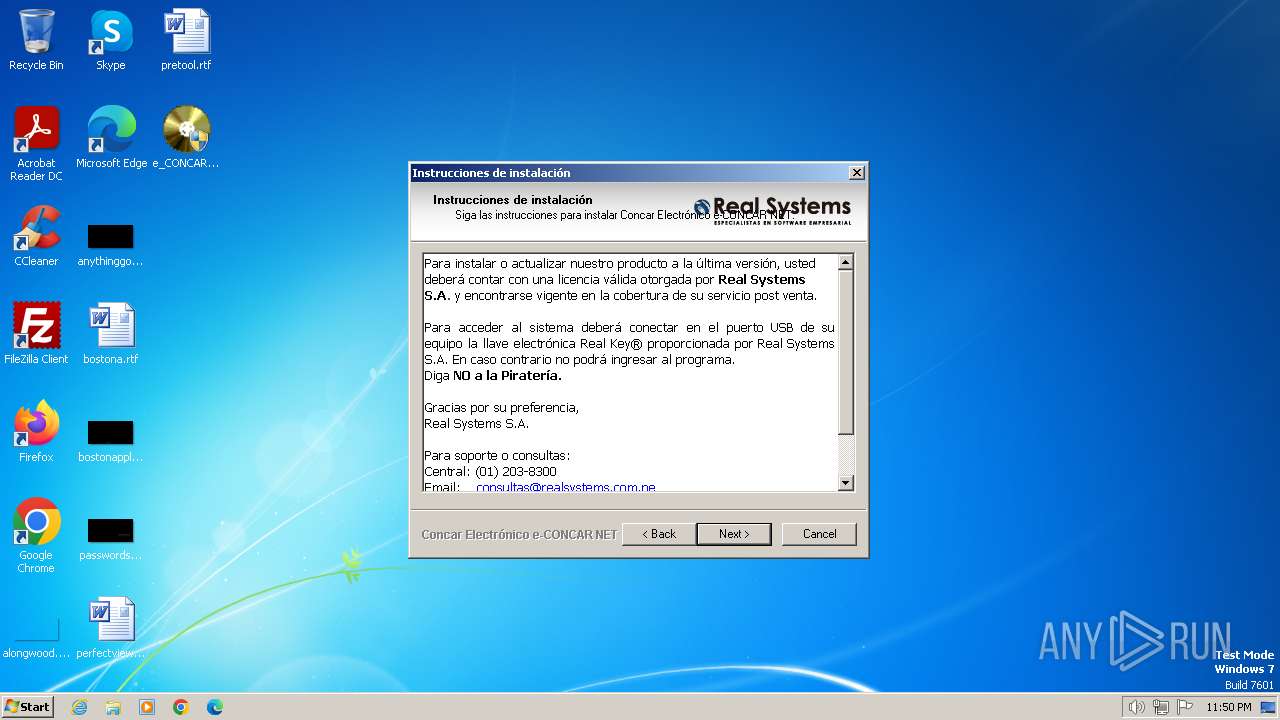Click the volume speaker tray icon
The height and width of the screenshot is (720, 1280).
click(1137, 707)
